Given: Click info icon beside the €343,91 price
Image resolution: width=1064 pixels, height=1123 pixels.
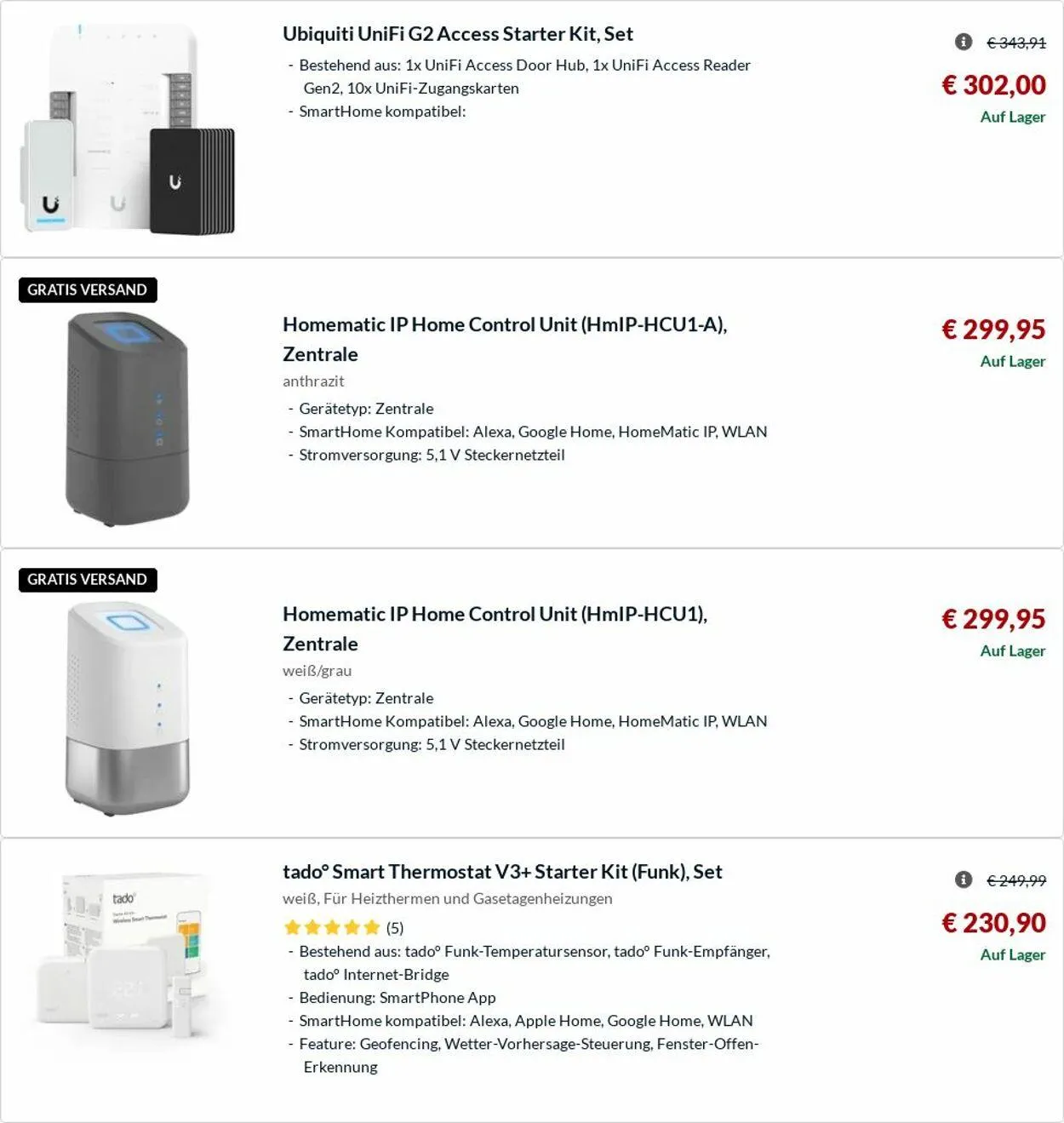Looking at the screenshot, I should (964, 42).
